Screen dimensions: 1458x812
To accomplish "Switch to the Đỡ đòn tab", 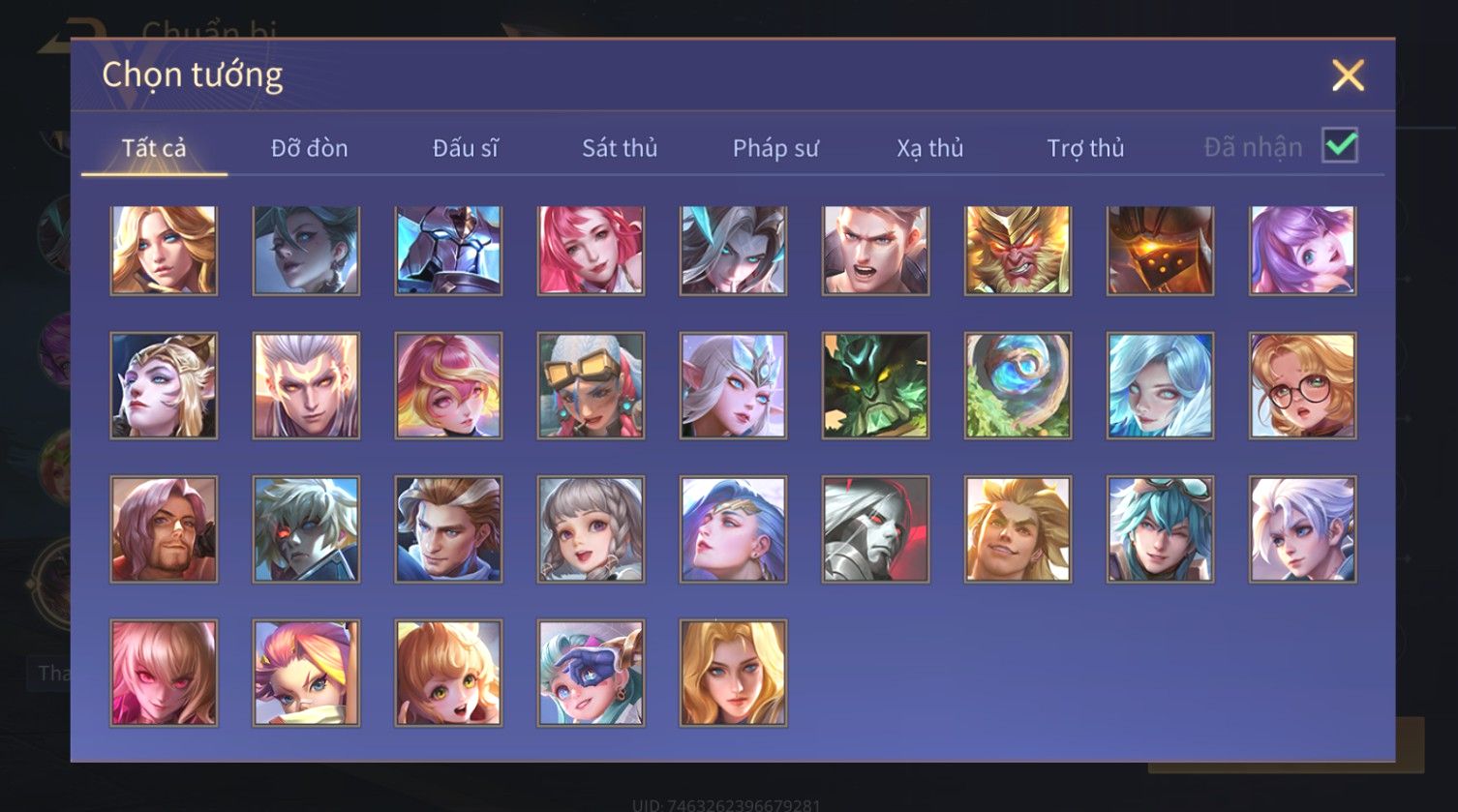I will coord(309,148).
